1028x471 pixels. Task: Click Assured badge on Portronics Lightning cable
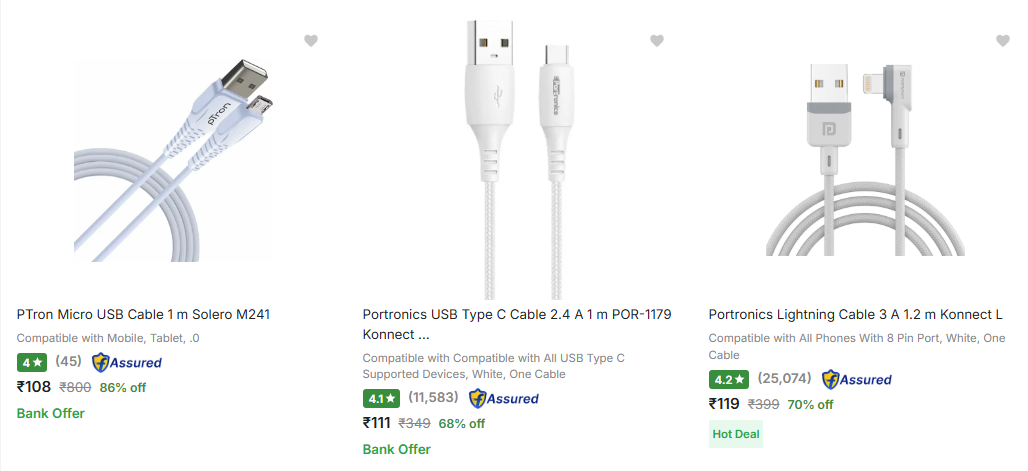click(x=857, y=380)
